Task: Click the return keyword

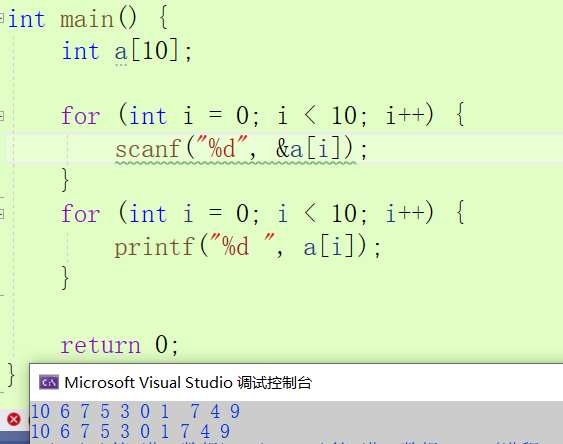Action: tap(101, 345)
